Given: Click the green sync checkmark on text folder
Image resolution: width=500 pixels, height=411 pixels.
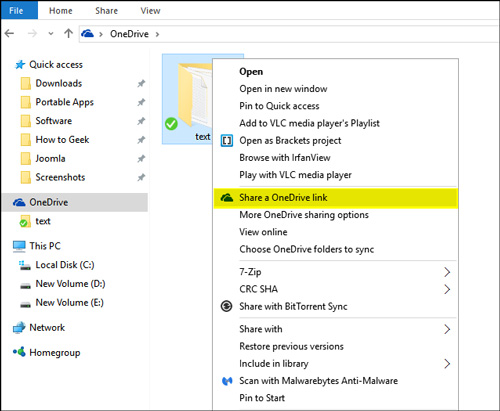Looking at the screenshot, I should click(171, 124).
